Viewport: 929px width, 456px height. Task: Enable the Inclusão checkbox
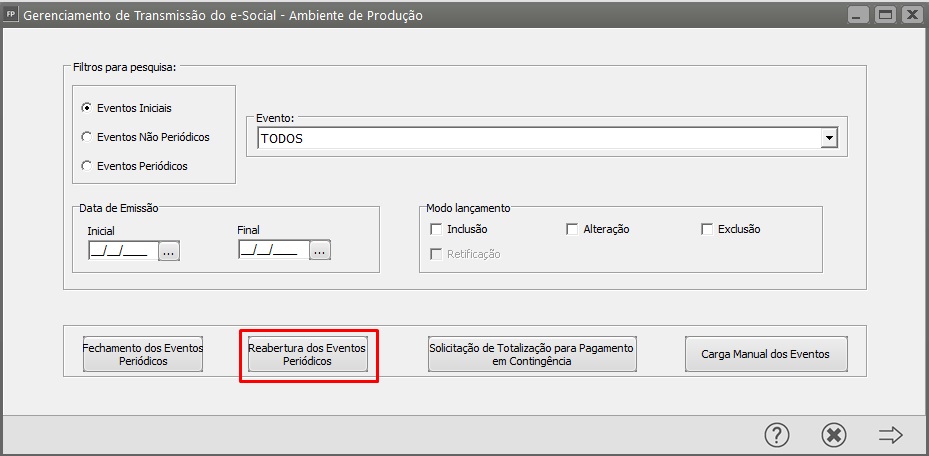tap(436, 229)
